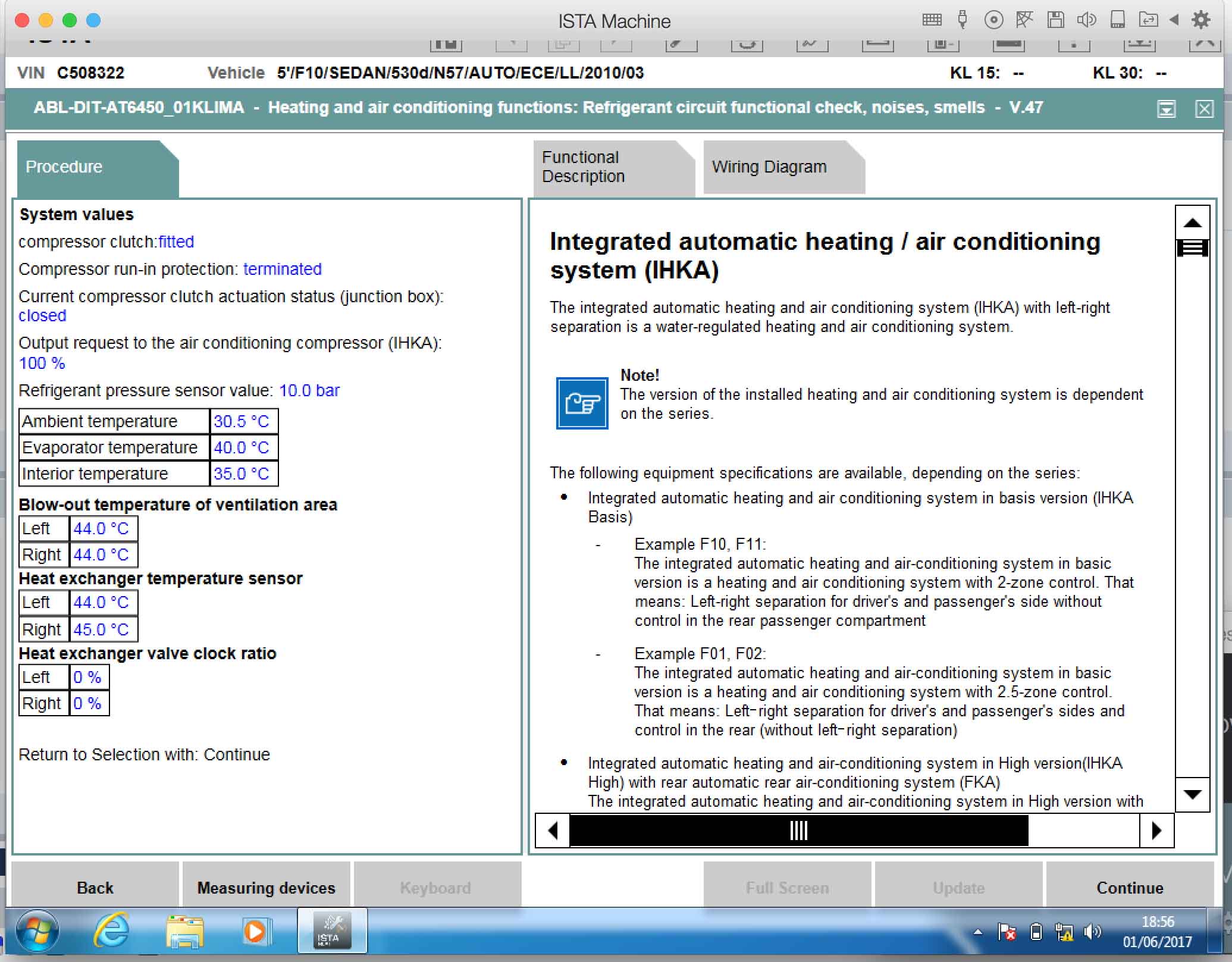Click the network web icon in title bar
The width and height of the screenshot is (1232, 962).
pos(1024,20)
